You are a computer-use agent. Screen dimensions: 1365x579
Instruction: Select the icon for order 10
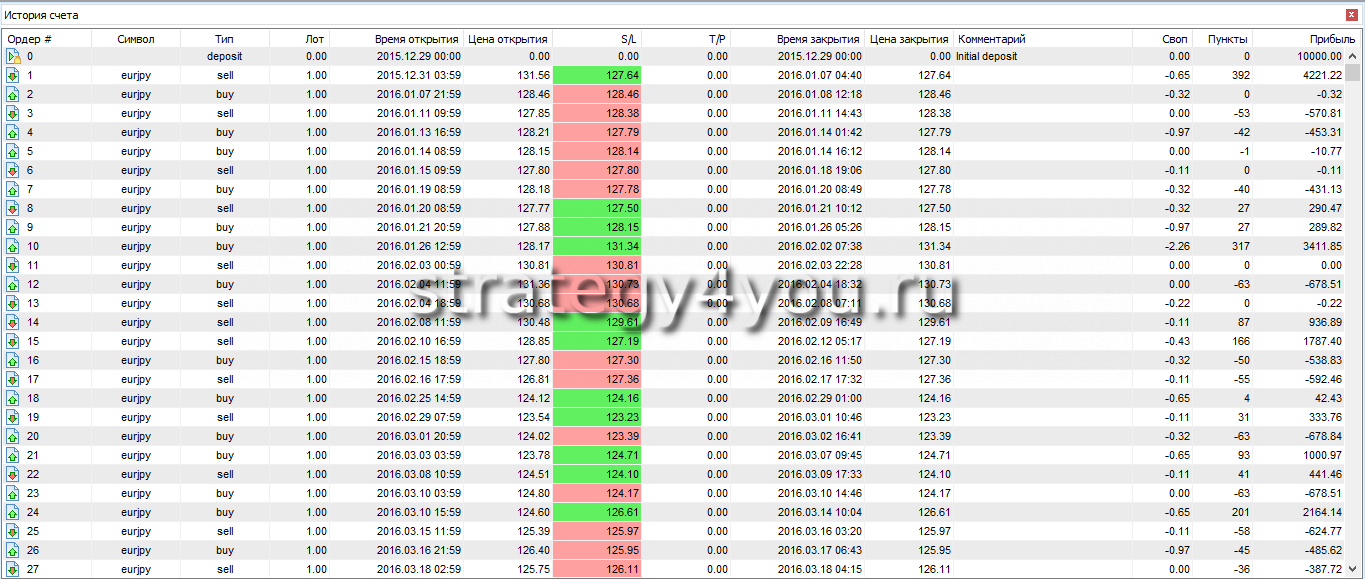point(13,247)
